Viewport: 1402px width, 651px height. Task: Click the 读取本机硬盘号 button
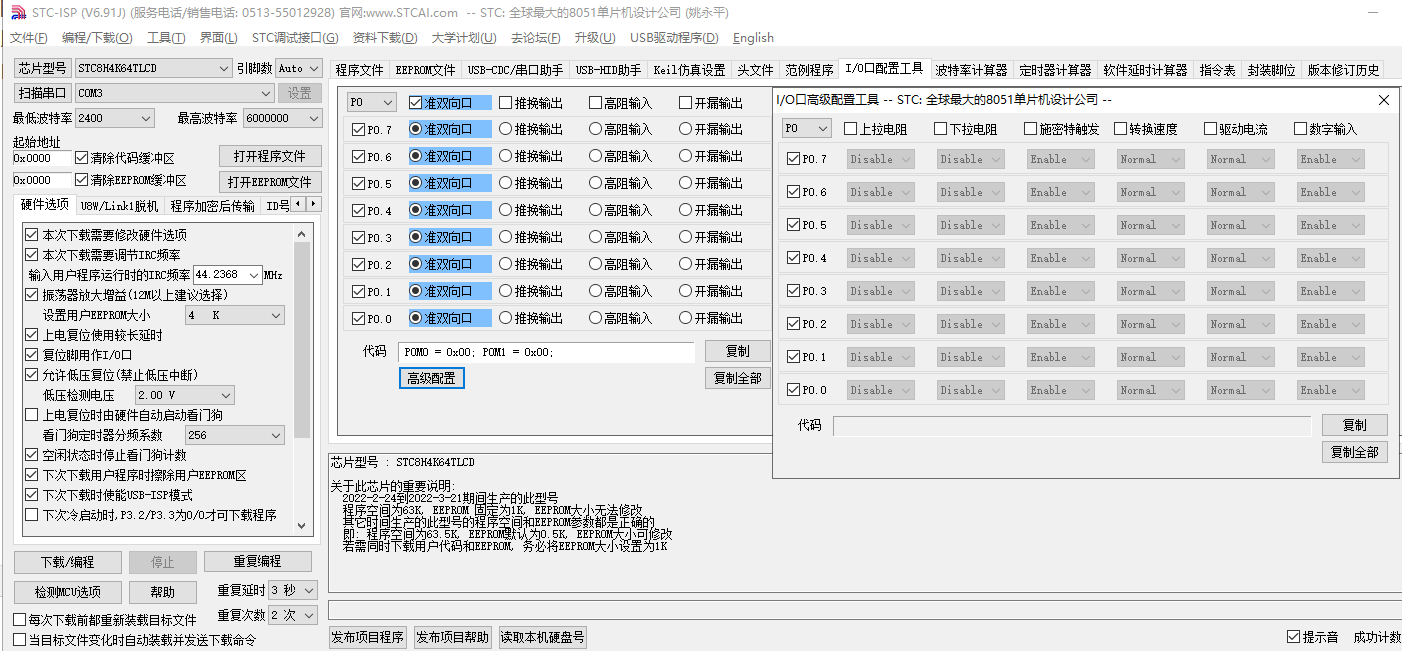pyautogui.click(x=542, y=637)
